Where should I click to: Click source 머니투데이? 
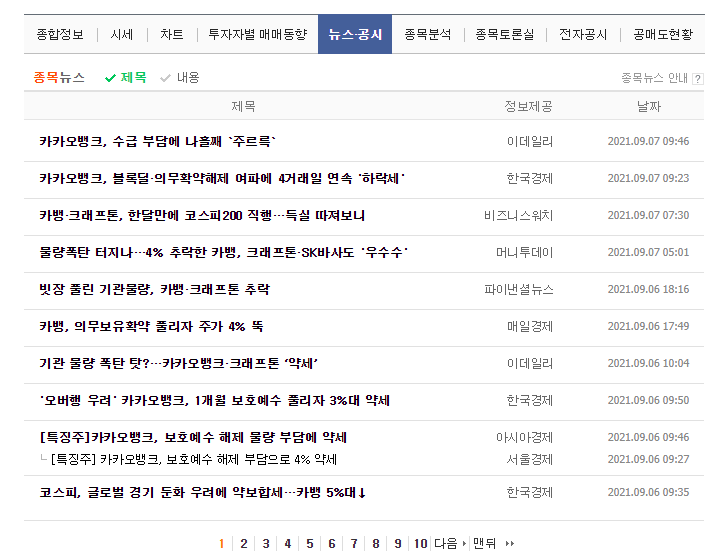point(524,252)
